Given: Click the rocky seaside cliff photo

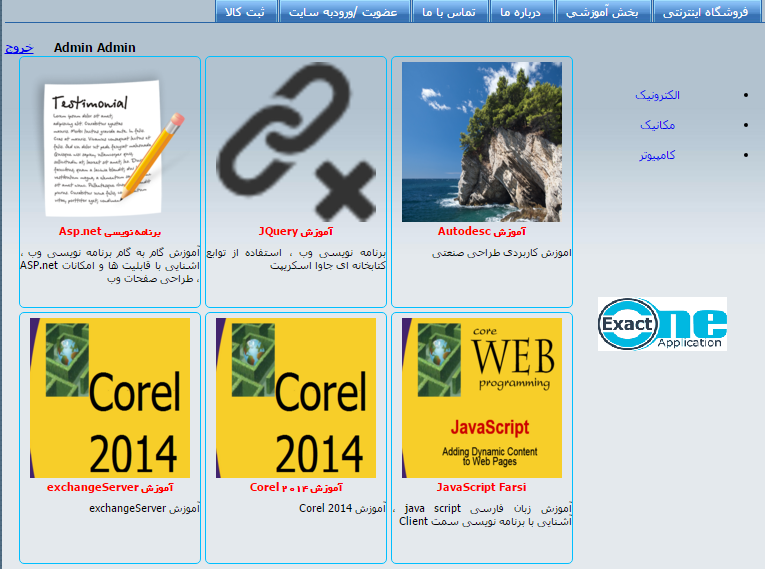Looking at the screenshot, I should pyautogui.click(x=482, y=142).
